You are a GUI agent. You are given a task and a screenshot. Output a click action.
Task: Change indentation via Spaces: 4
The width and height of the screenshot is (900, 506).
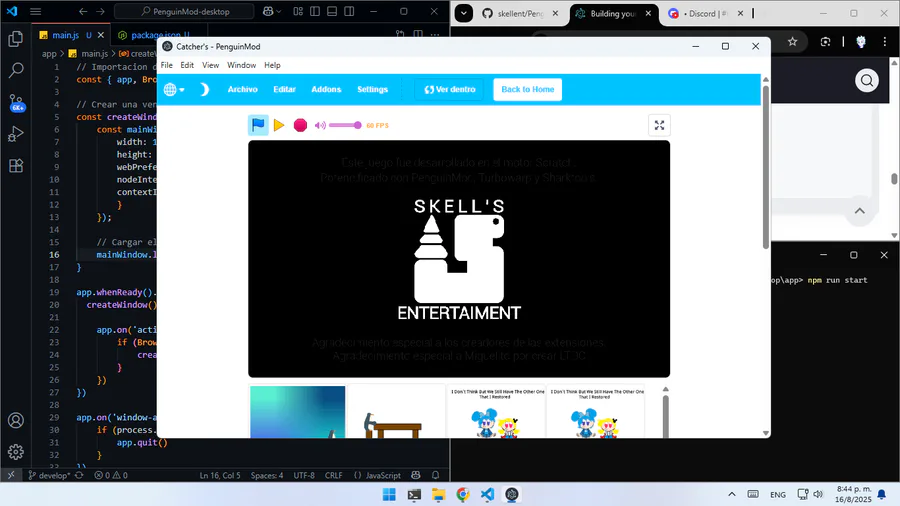[x=267, y=475]
